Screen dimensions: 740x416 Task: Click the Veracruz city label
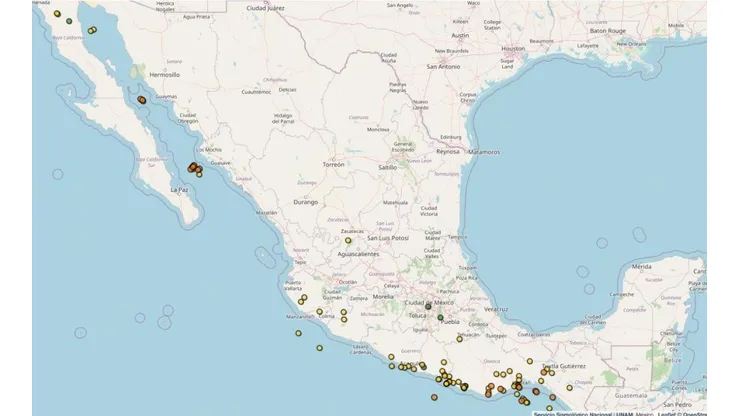point(496,309)
